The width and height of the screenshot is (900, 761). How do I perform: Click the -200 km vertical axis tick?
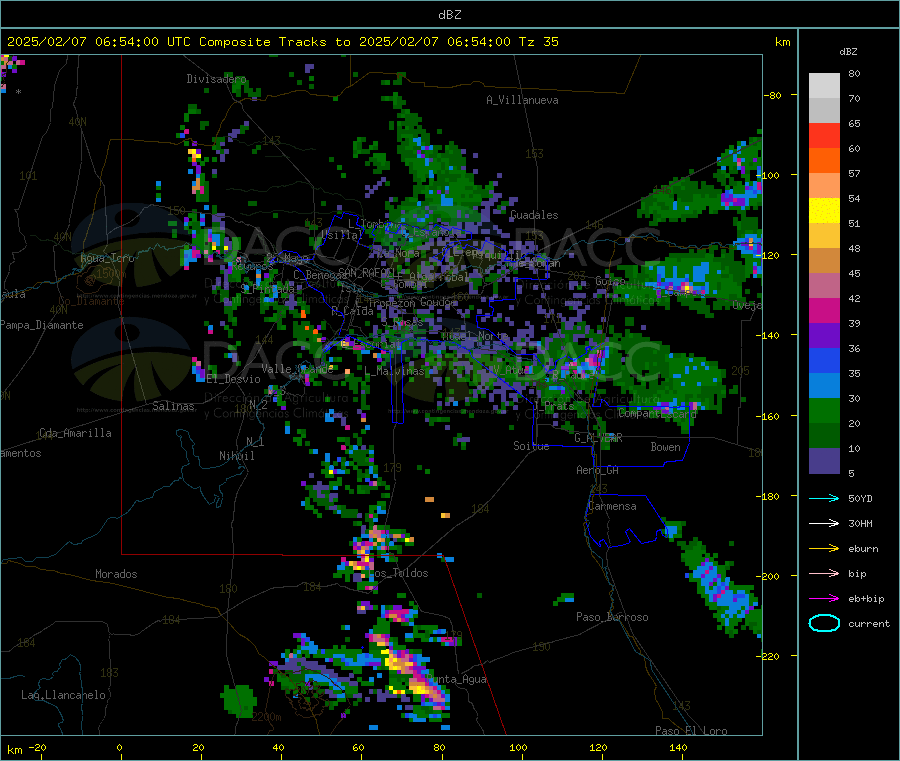click(770, 576)
